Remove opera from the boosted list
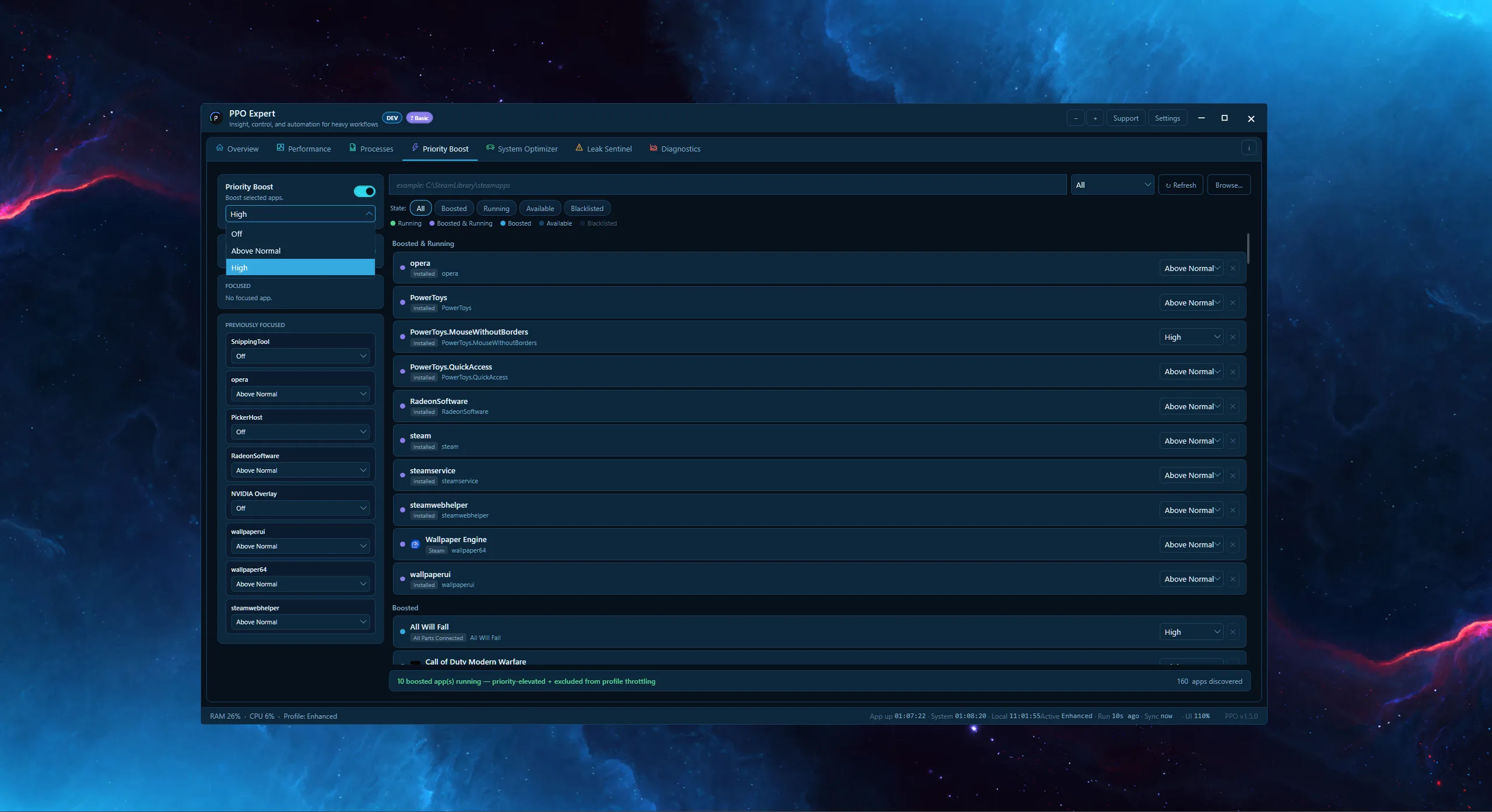1492x812 pixels. 1233,268
